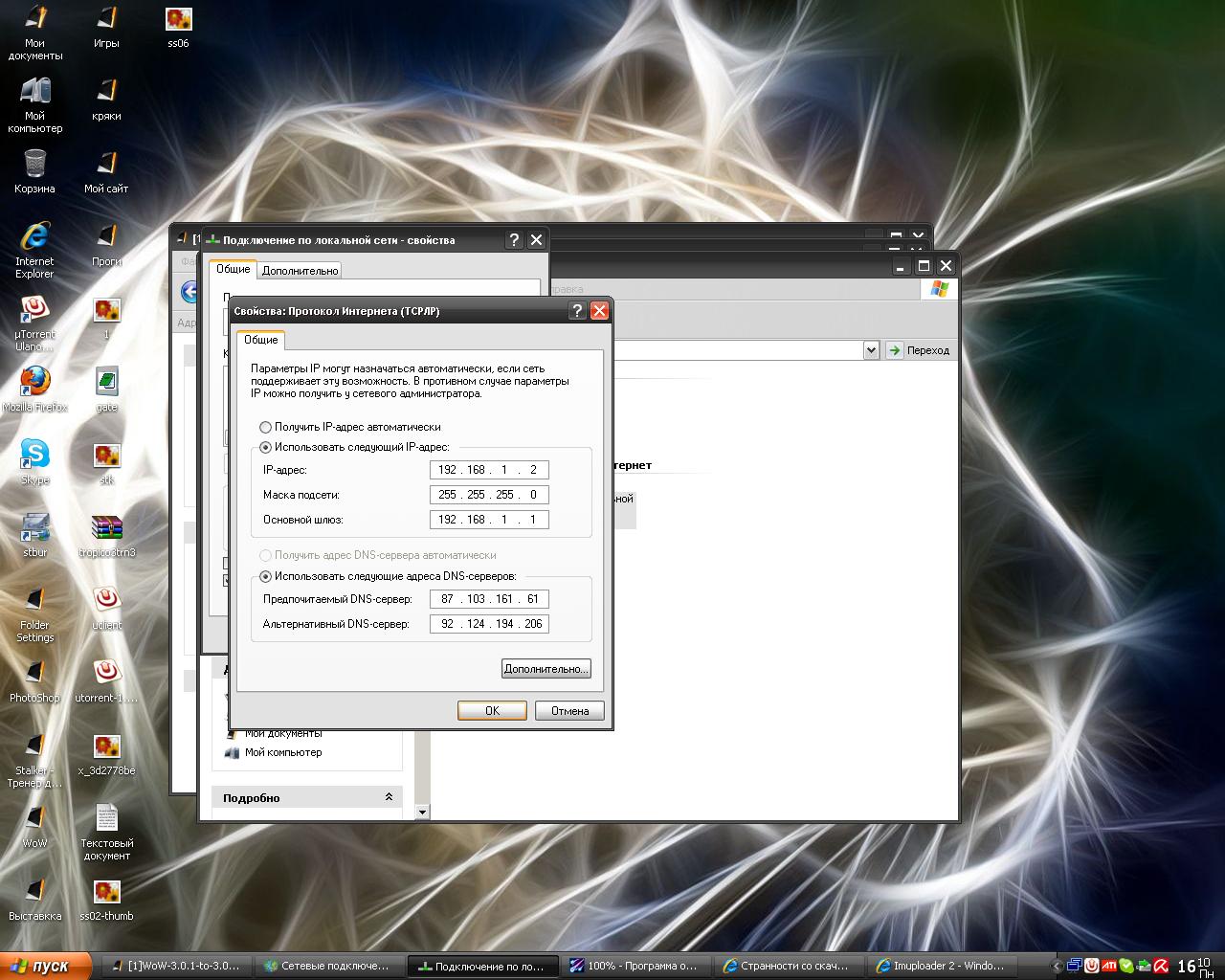Image resolution: width=1225 pixels, height=980 pixels.
Task: Open the Skype desktop shortcut
Action: [34, 456]
